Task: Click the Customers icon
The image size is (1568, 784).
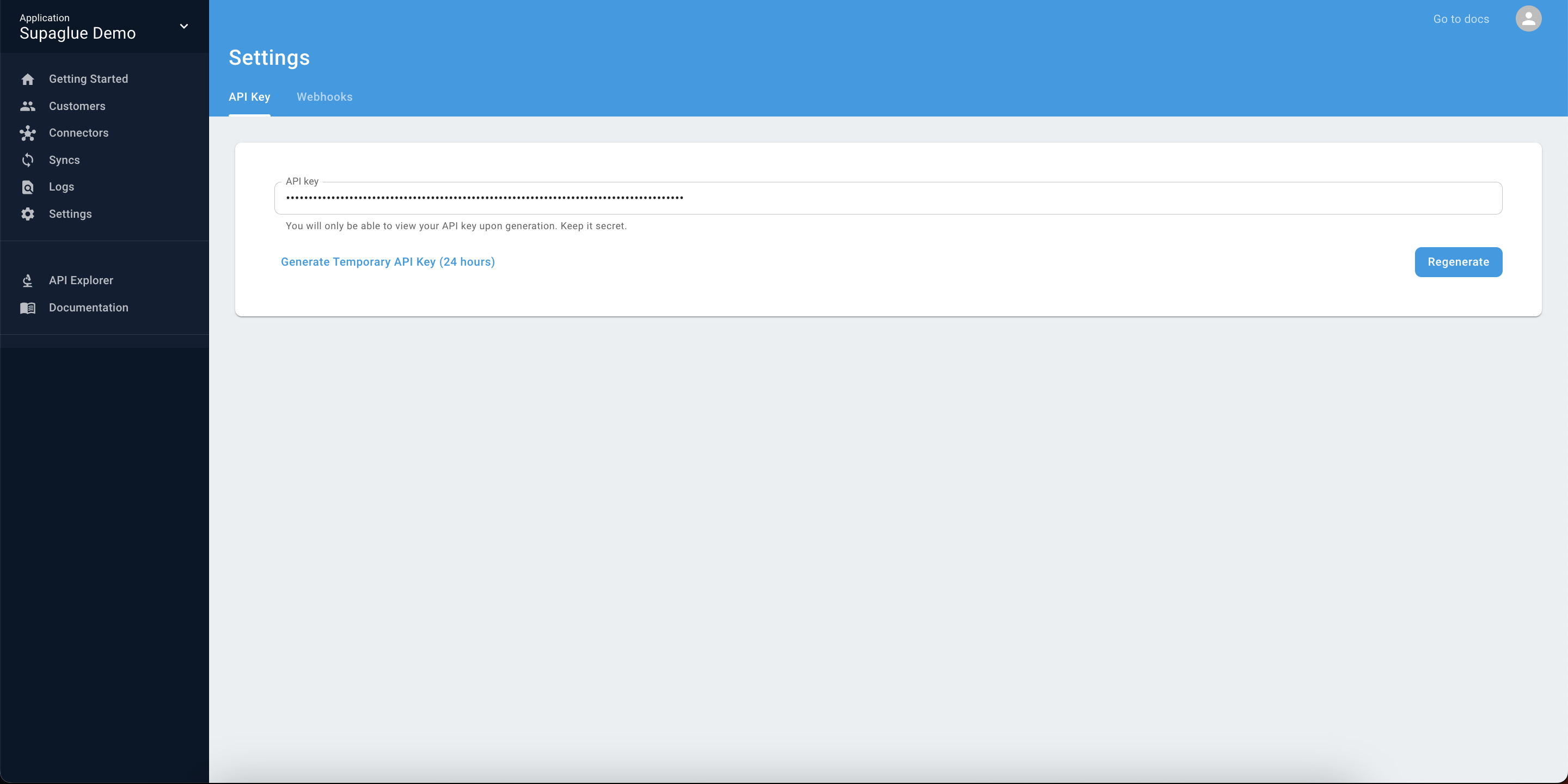Action: [x=27, y=106]
